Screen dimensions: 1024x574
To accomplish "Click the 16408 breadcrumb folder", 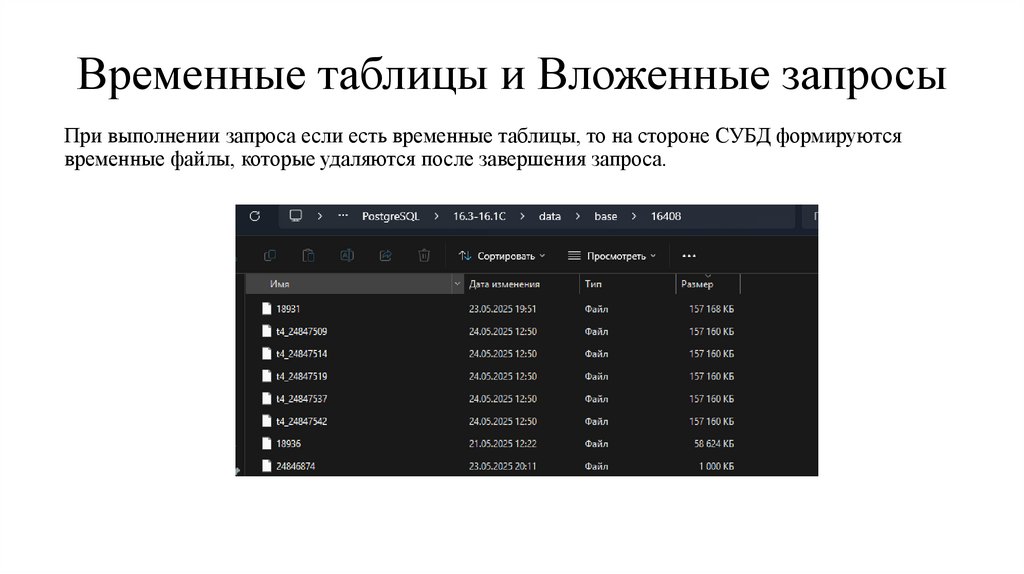I will (x=665, y=216).
